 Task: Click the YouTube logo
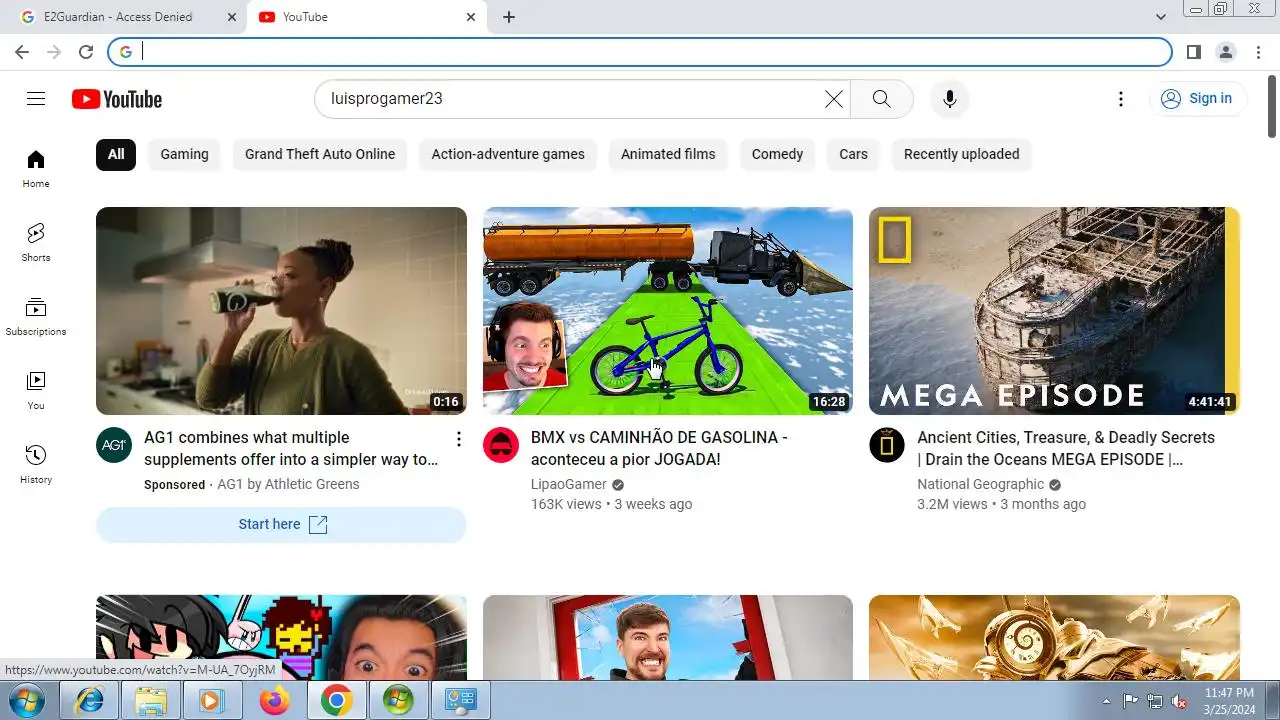coord(117,99)
